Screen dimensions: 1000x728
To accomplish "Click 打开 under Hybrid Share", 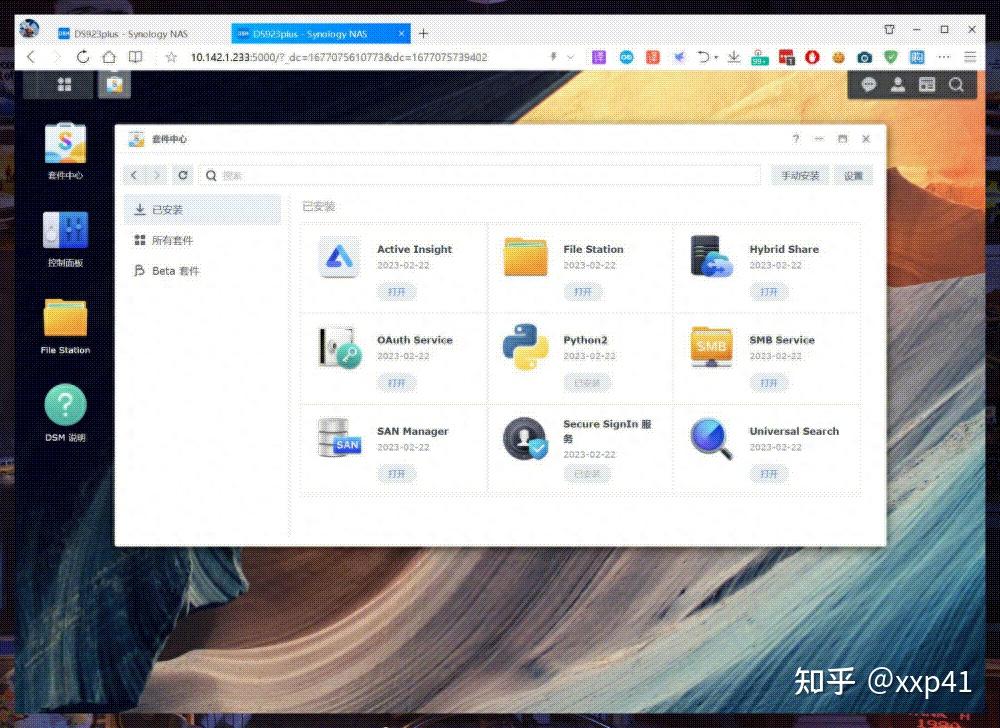I will point(768,292).
